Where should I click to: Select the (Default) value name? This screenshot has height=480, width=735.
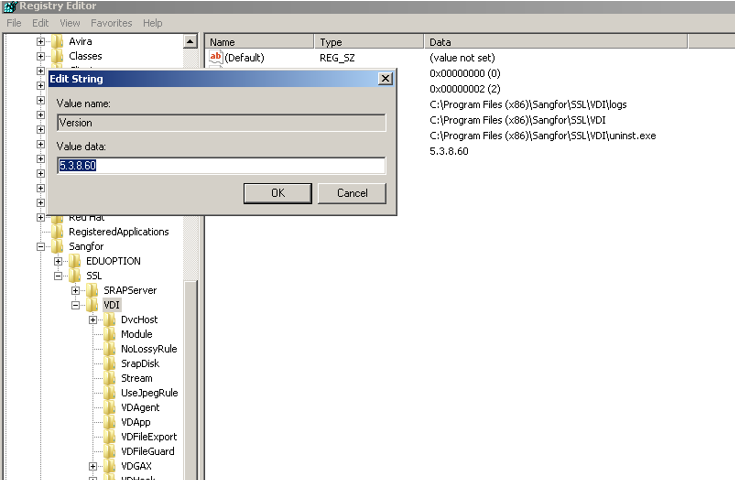[x=244, y=58]
